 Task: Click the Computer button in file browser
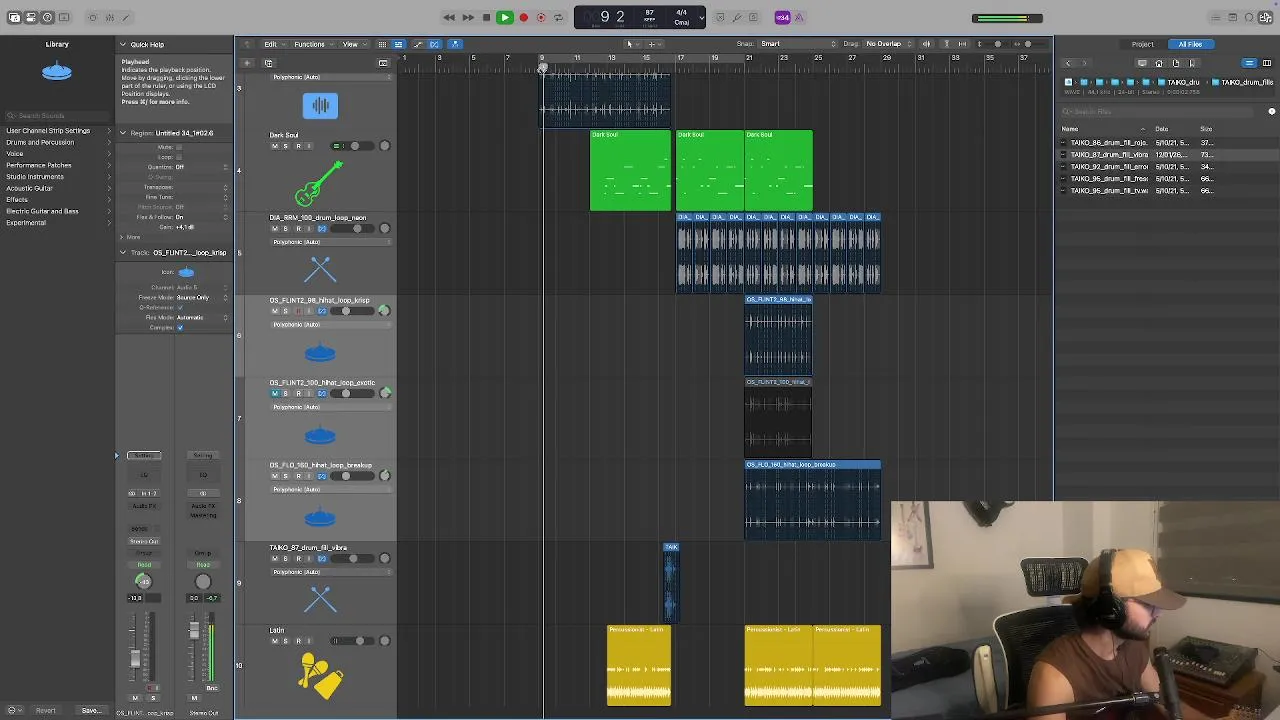coord(1142,63)
